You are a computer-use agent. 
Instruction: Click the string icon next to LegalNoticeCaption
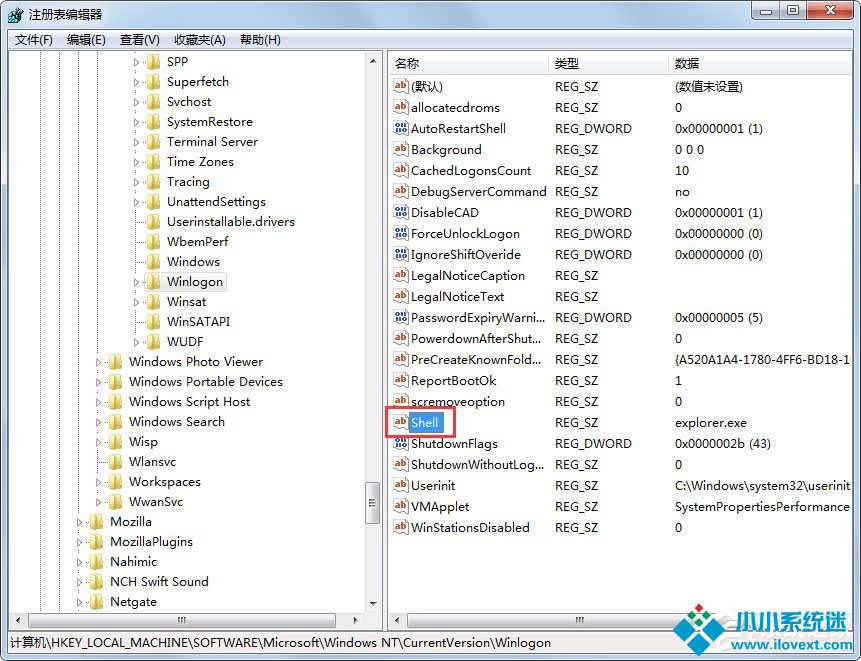[401, 275]
